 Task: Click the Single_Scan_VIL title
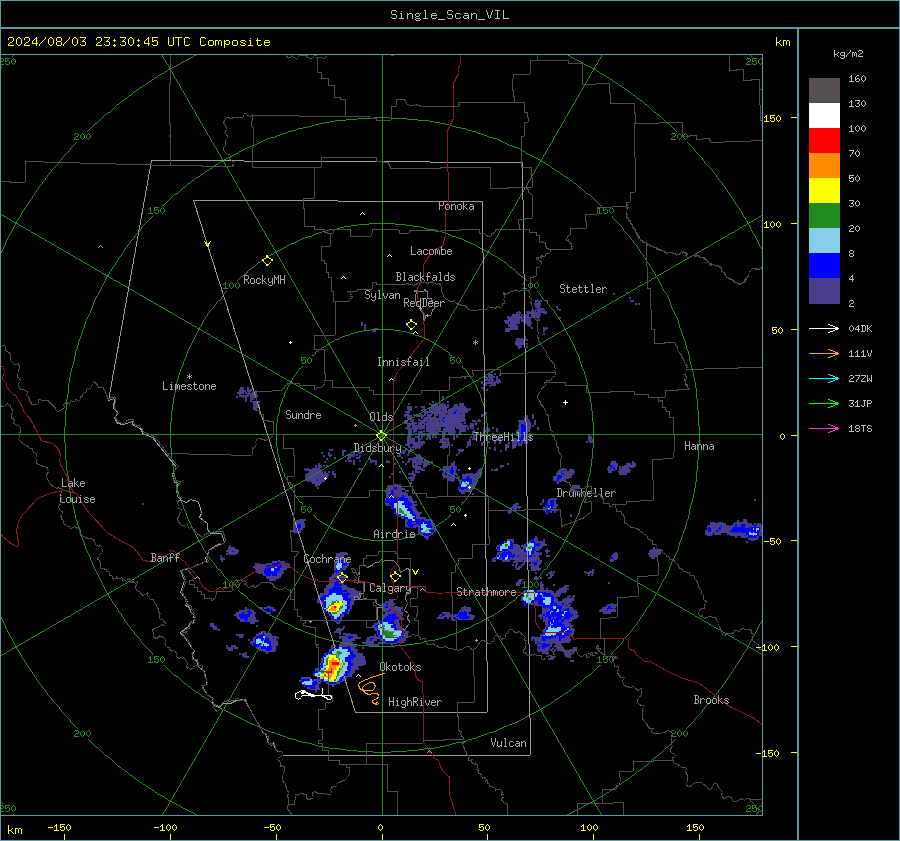(449, 15)
